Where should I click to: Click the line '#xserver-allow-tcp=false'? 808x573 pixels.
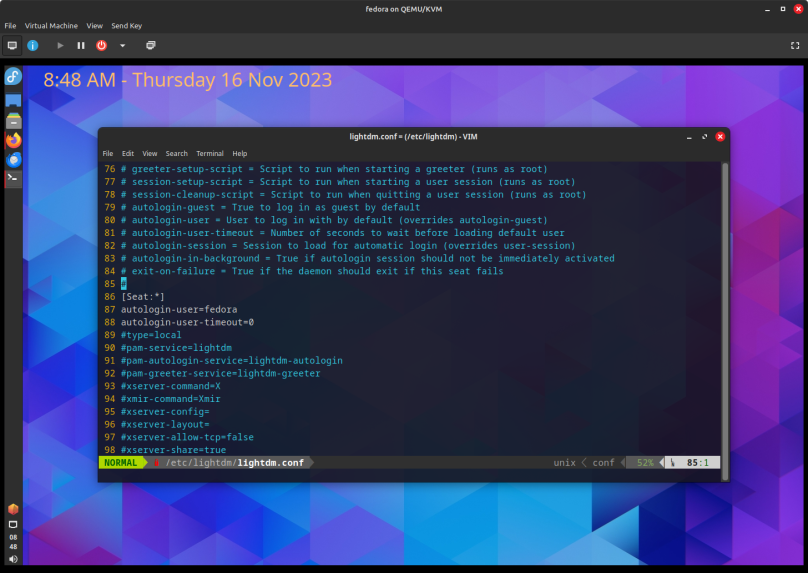point(188,437)
